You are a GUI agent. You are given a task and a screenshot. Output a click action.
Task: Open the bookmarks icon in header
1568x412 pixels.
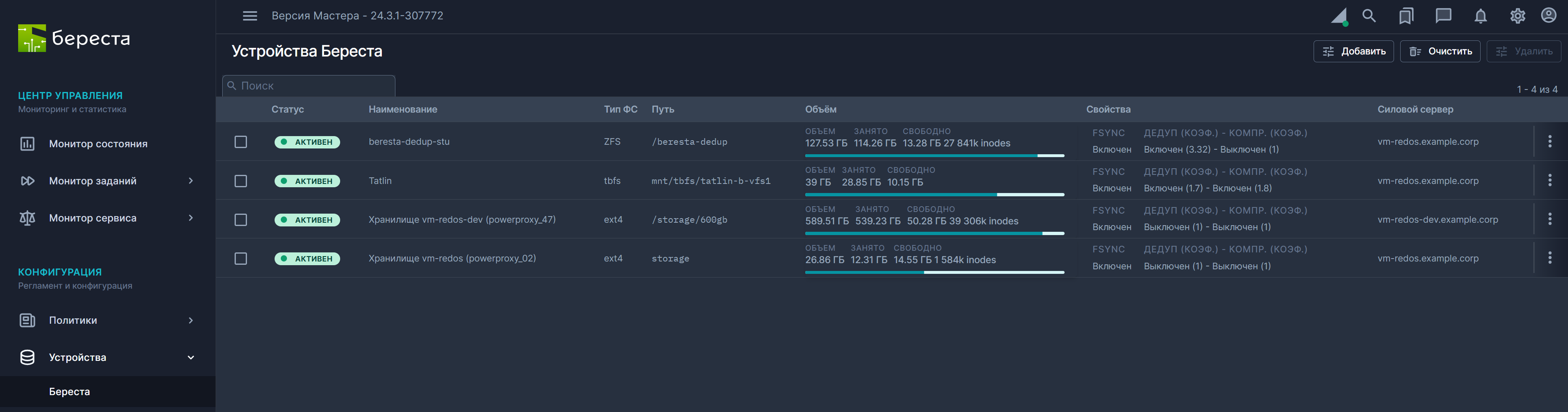[x=1406, y=16]
